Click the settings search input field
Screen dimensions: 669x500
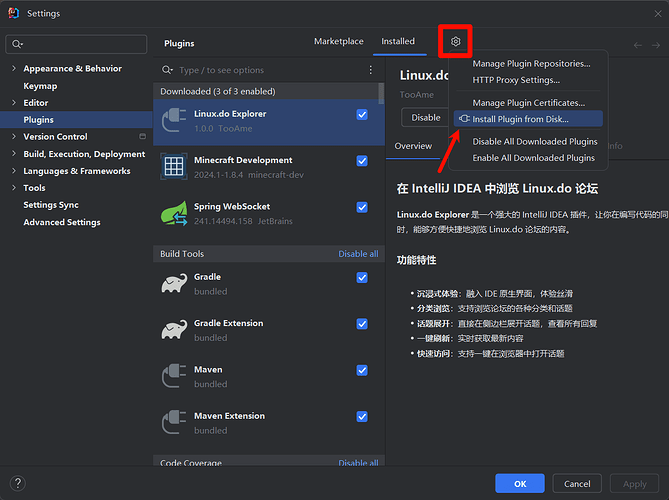click(x=76, y=44)
